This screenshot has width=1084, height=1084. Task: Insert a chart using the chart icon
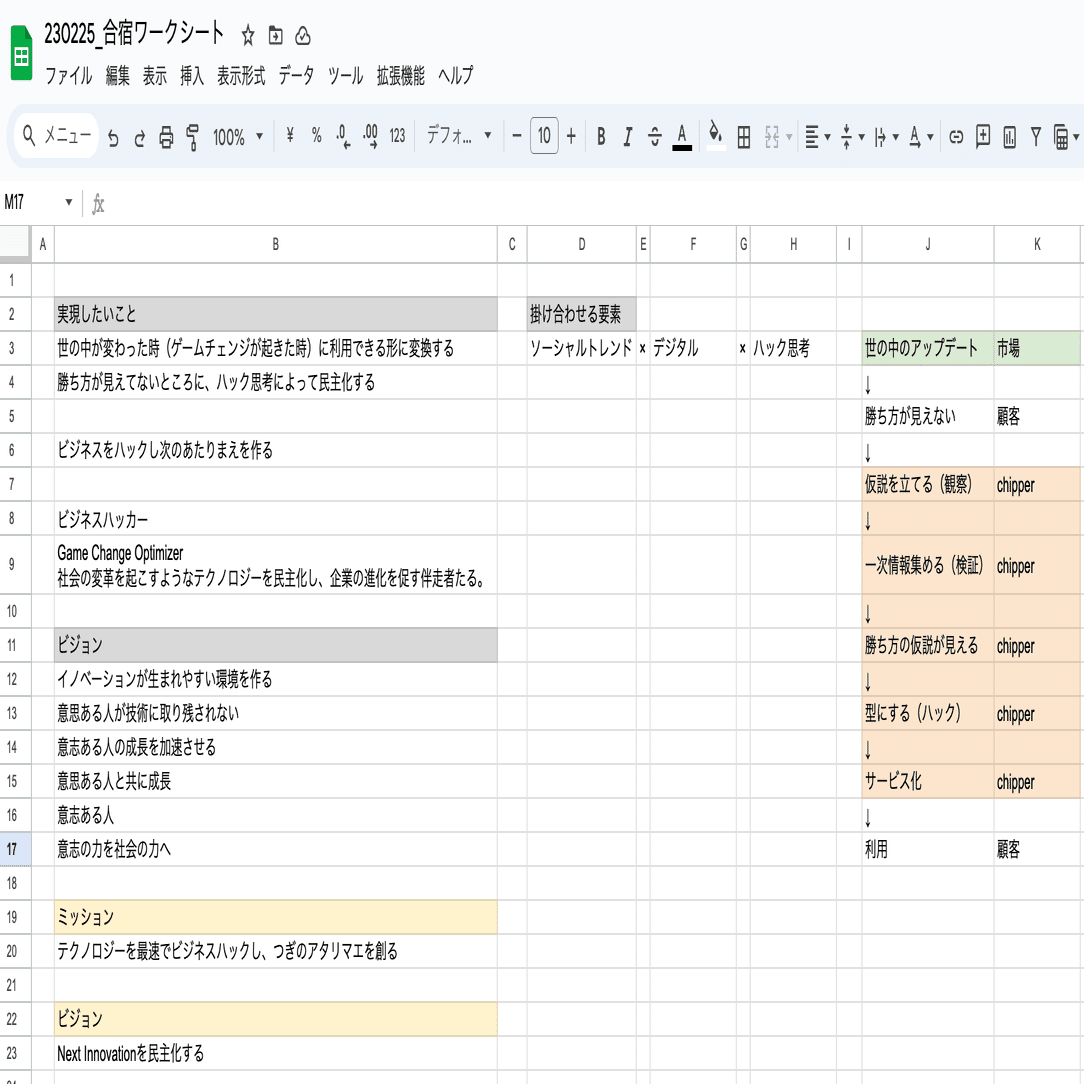(1009, 137)
